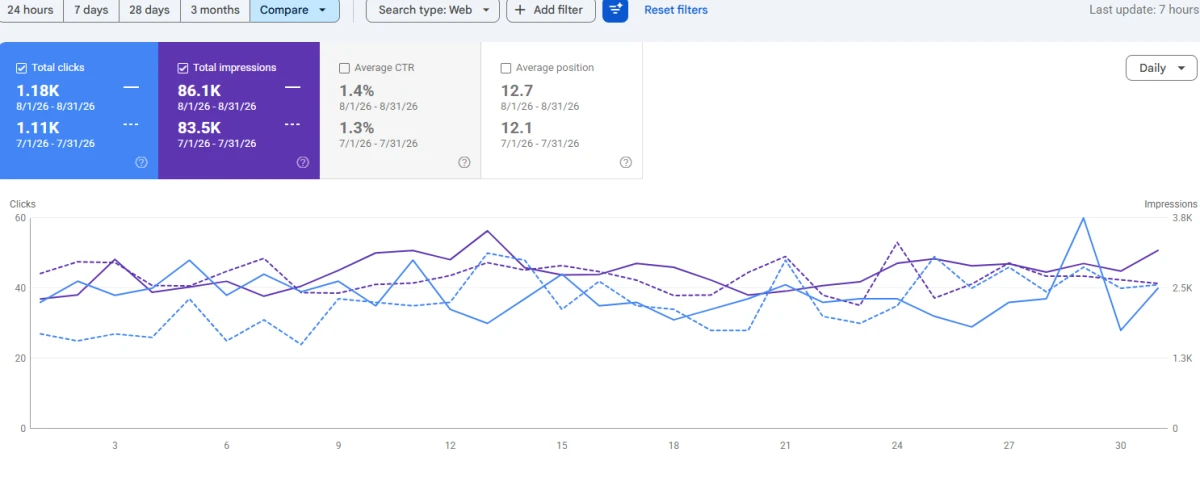The image size is (1200, 478).
Task: Click the 12.1 previous position value
Action: click(516, 127)
